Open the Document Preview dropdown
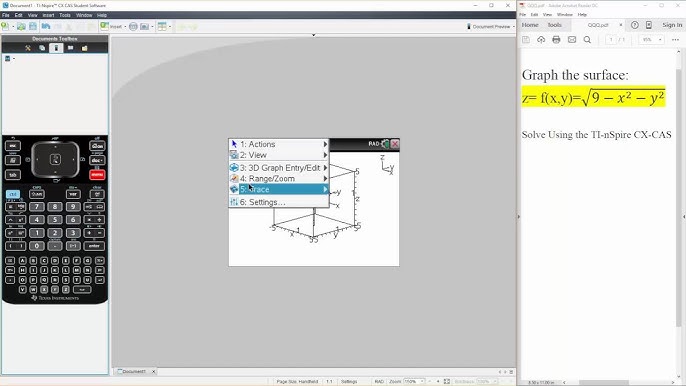This screenshot has width=686, height=386. pos(491,27)
